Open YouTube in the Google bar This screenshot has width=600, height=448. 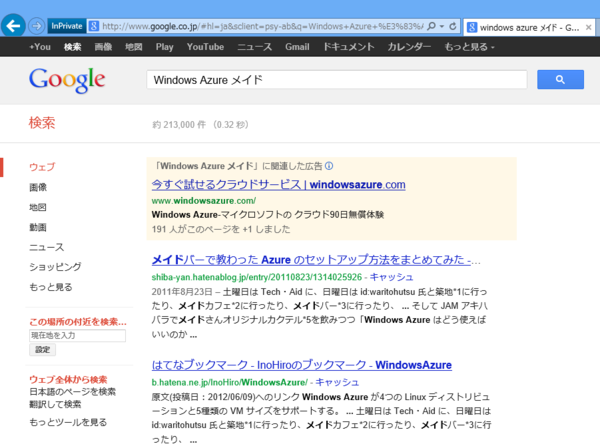(x=205, y=47)
